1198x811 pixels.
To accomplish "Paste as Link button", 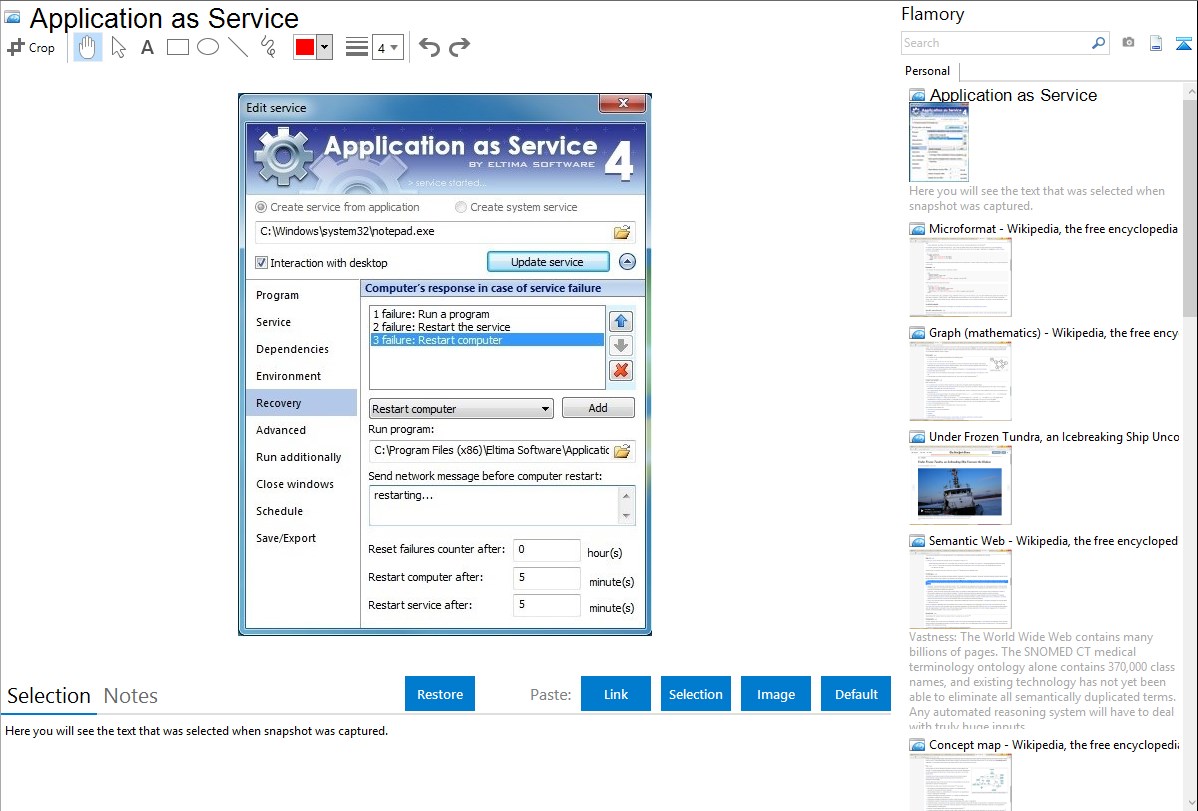I will pos(616,694).
